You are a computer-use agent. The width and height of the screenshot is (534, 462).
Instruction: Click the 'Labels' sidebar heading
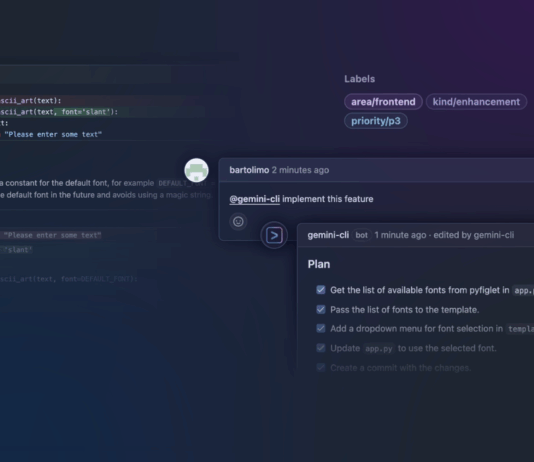point(359,79)
